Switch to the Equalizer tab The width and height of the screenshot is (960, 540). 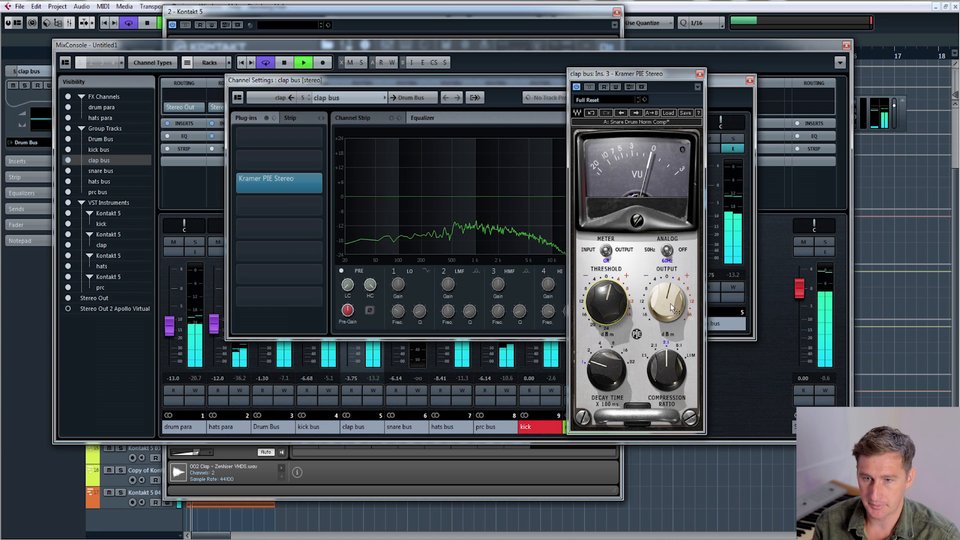tap(422, 118)
